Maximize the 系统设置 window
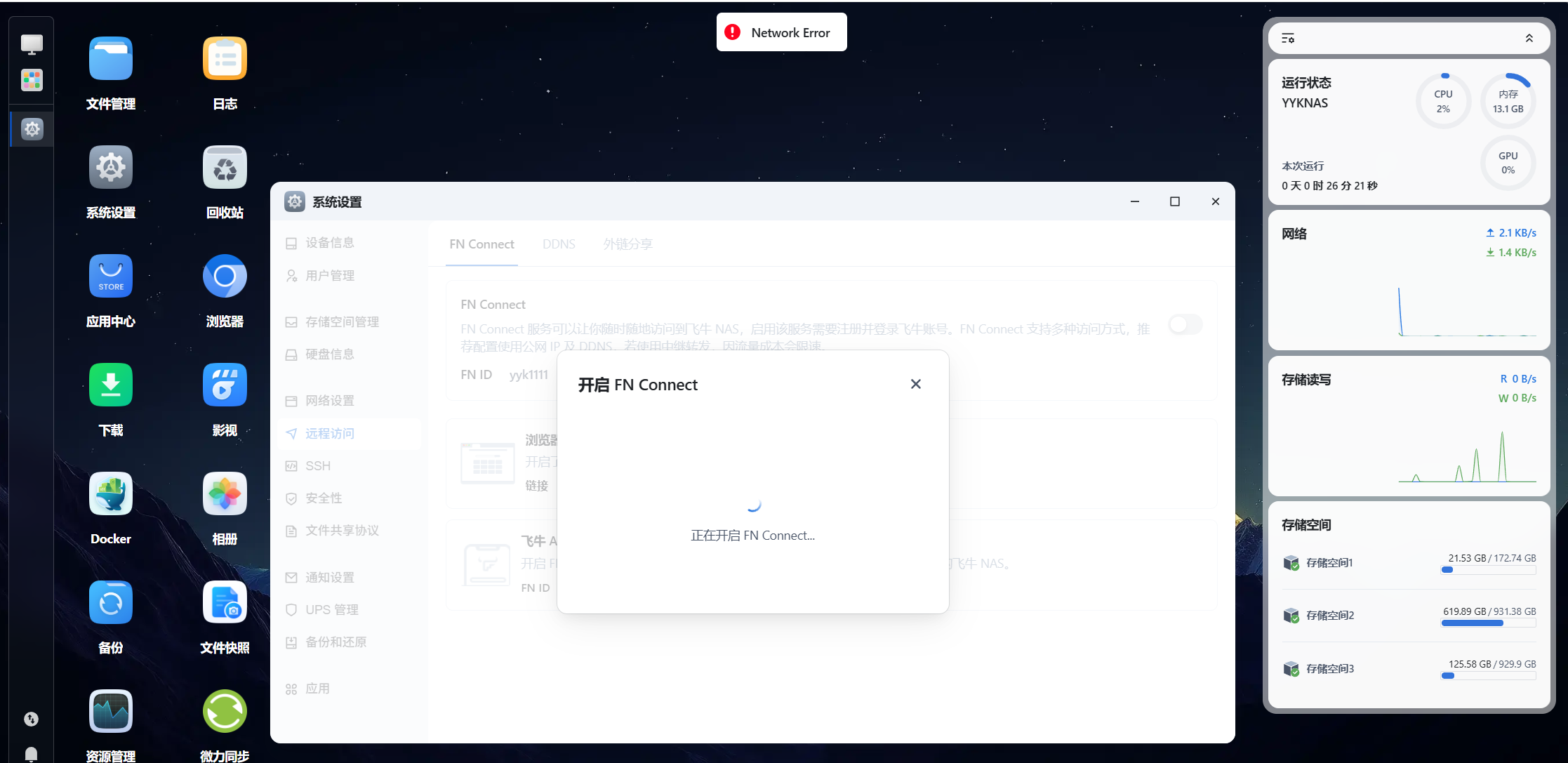Screen dimensions: 1568x763 (1174, 201)
